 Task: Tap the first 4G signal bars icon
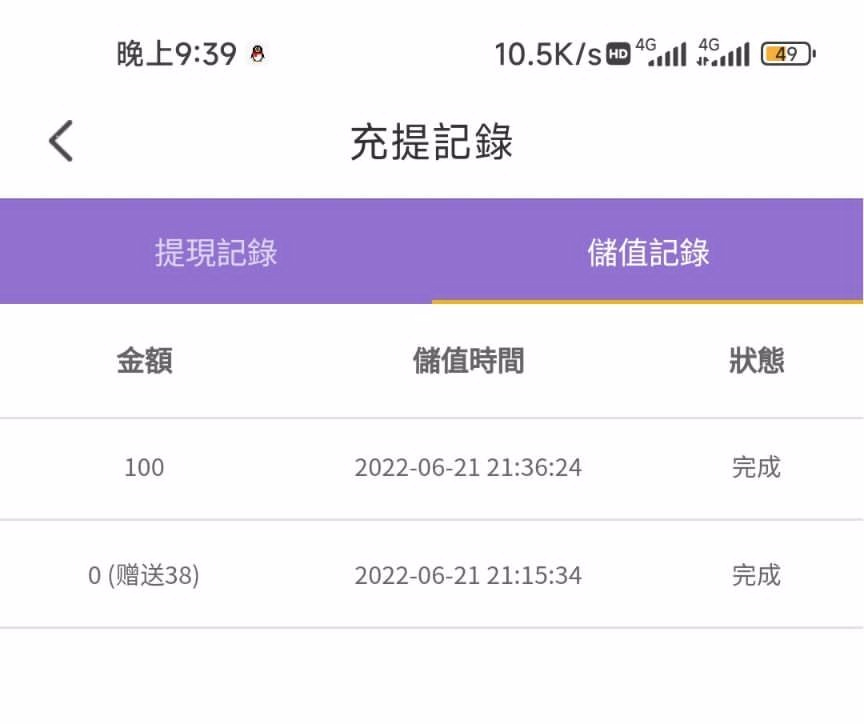661,53
